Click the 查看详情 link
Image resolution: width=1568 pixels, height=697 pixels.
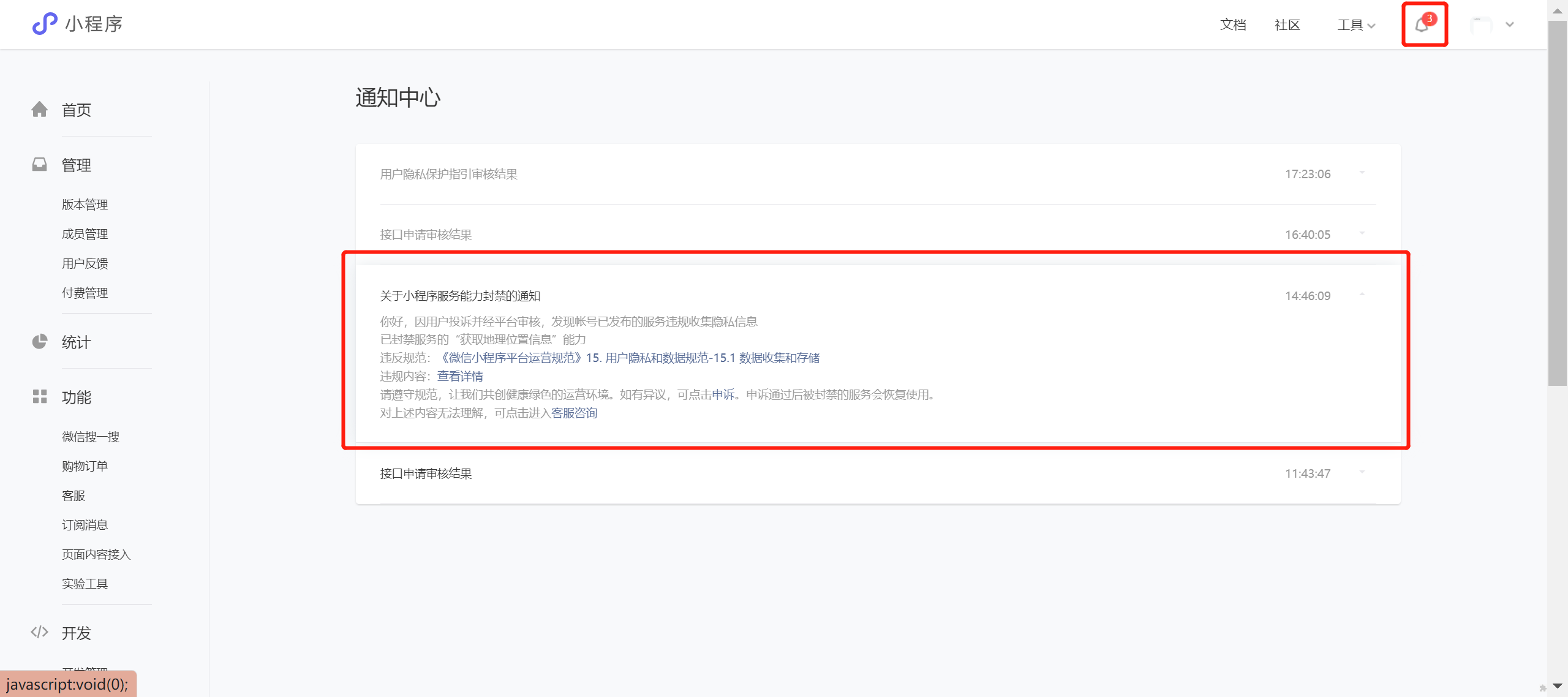point(460,376)
